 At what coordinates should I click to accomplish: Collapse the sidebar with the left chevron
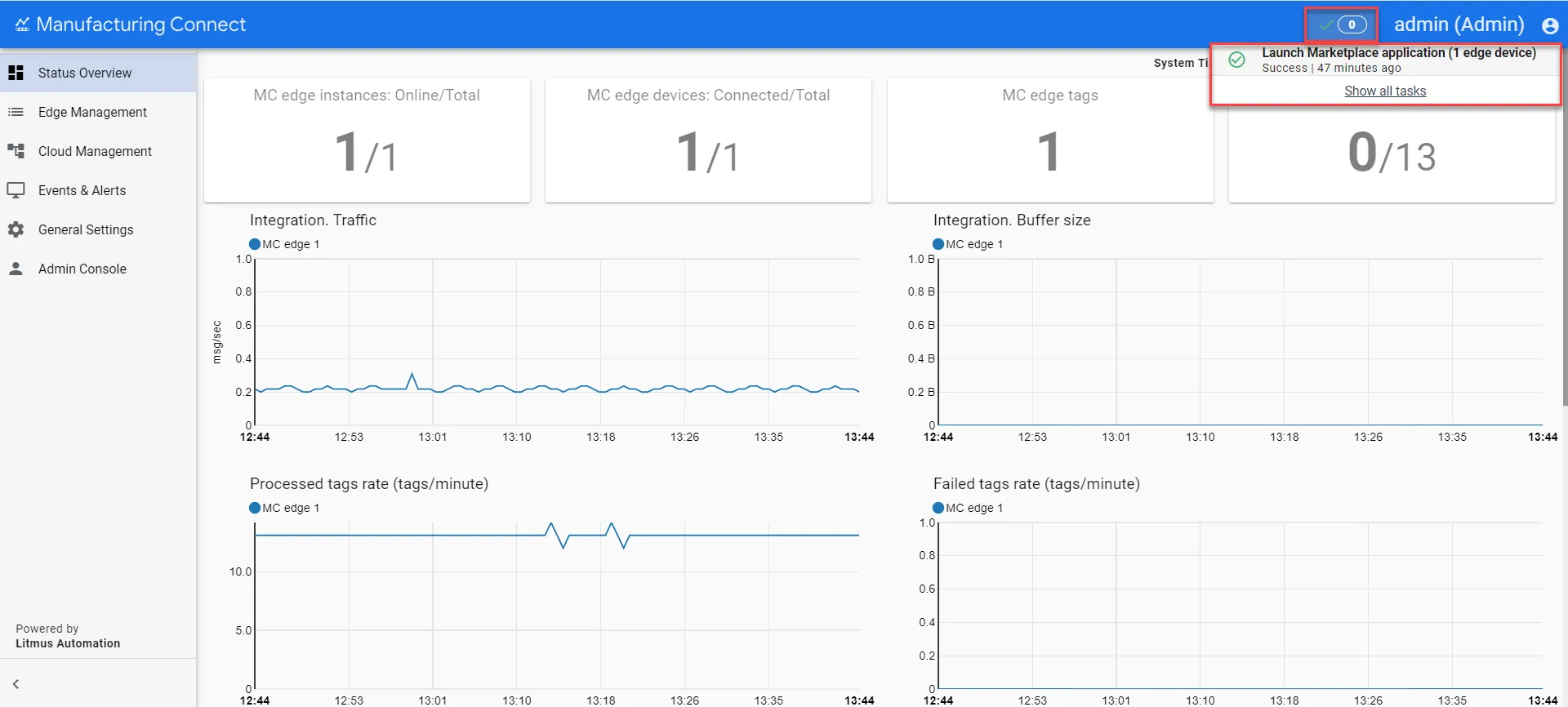(16, 684)
